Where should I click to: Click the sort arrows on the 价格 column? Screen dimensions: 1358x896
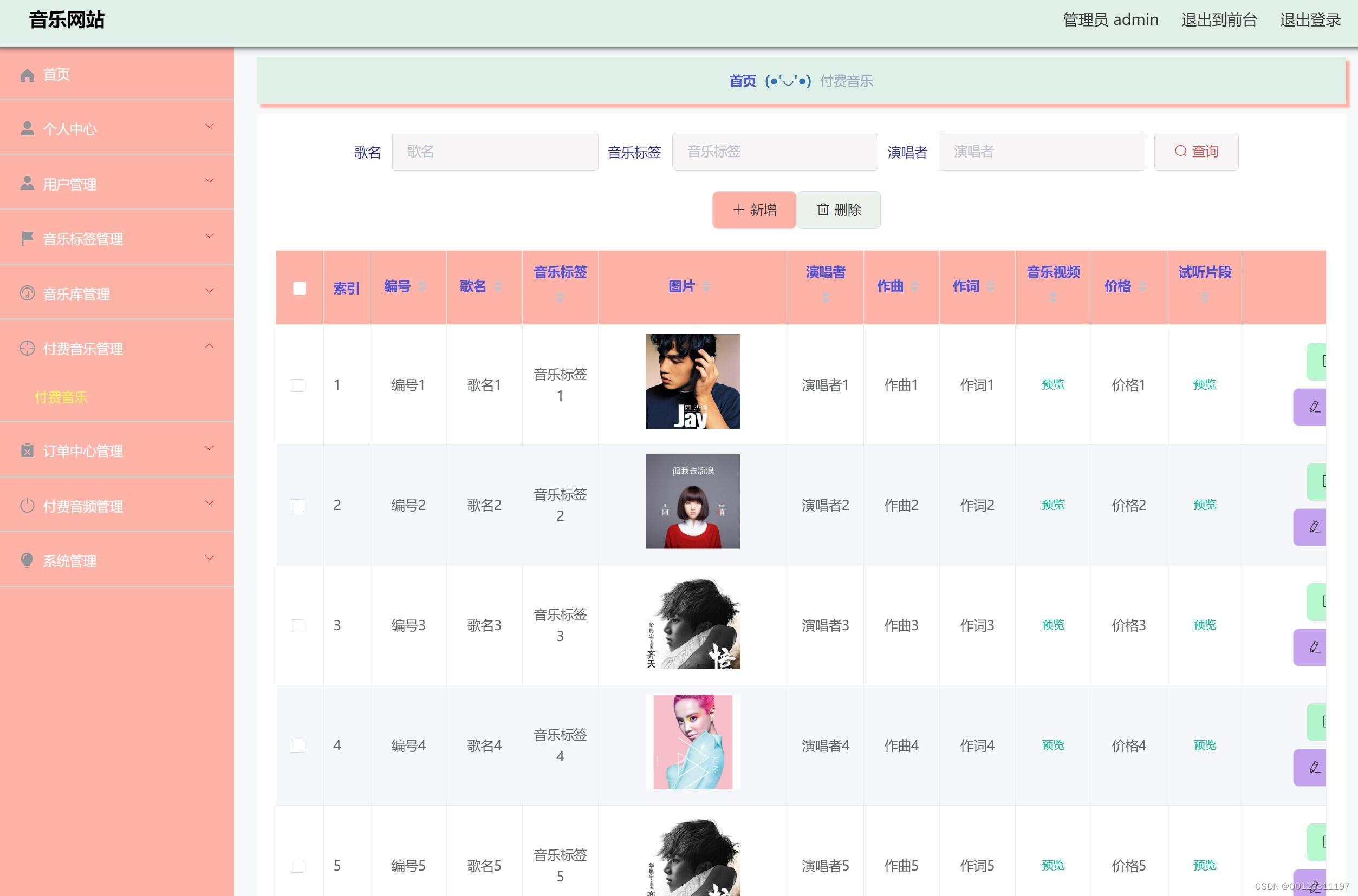pyautogui.click(x=1142, y=286)
